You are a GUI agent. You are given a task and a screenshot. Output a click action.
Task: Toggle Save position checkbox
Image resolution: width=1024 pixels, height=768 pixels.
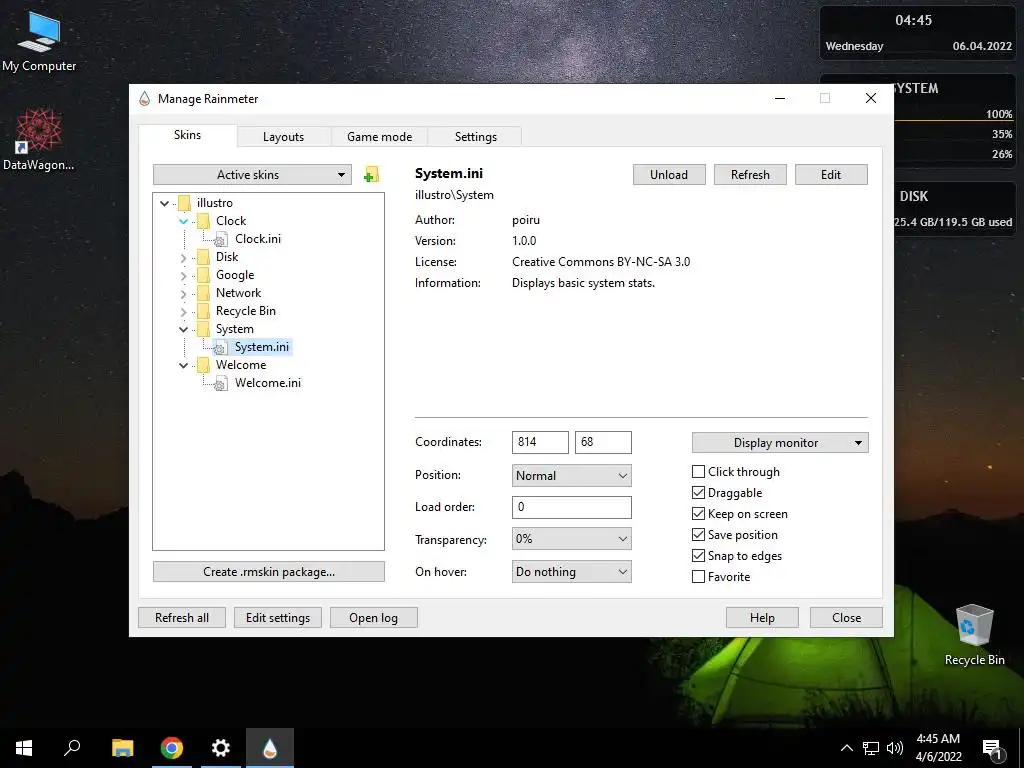click(x=698, y=534)
